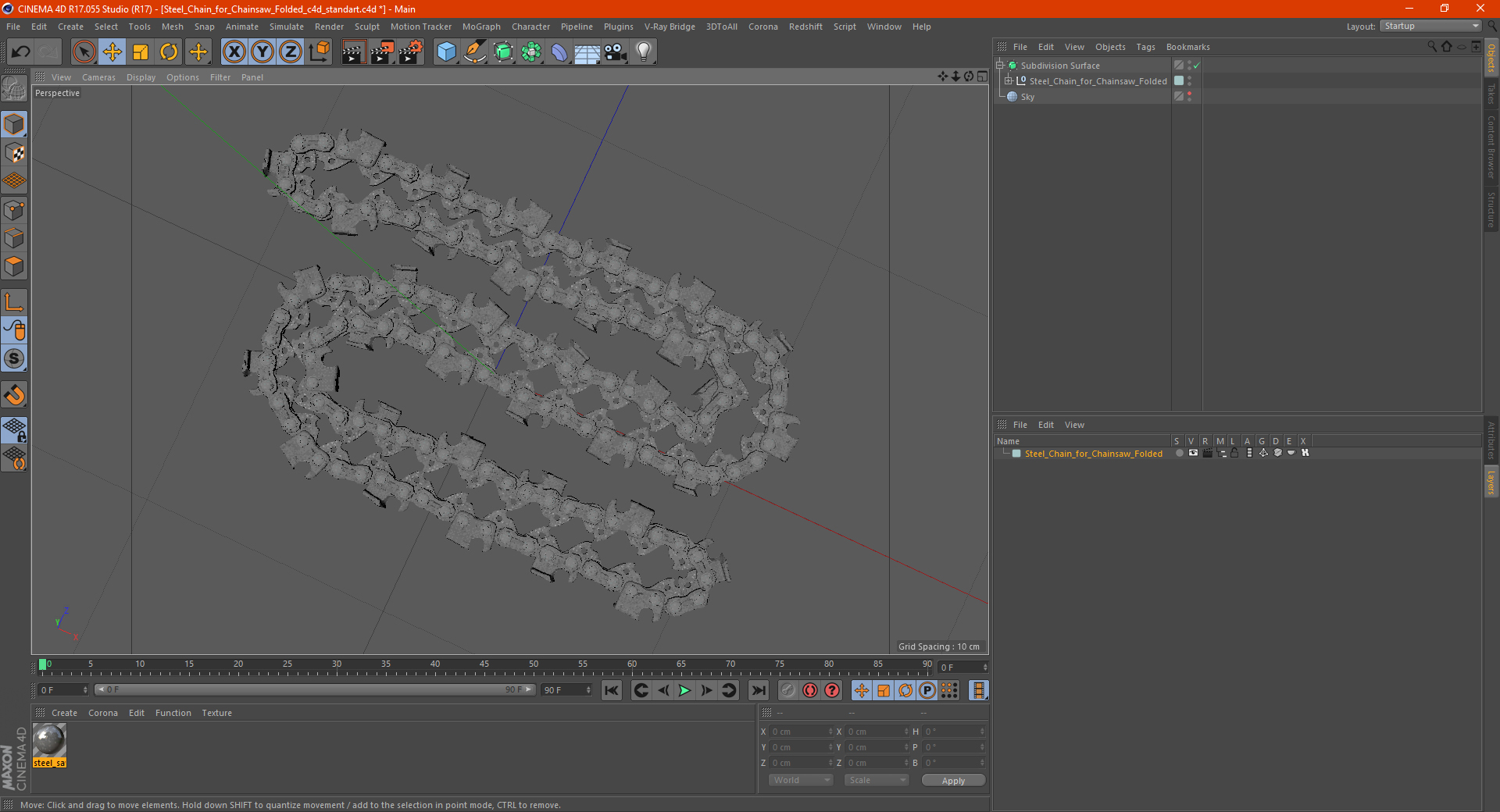Switch to Points mode
1500x812 pixels.
(x=14, y=210)
